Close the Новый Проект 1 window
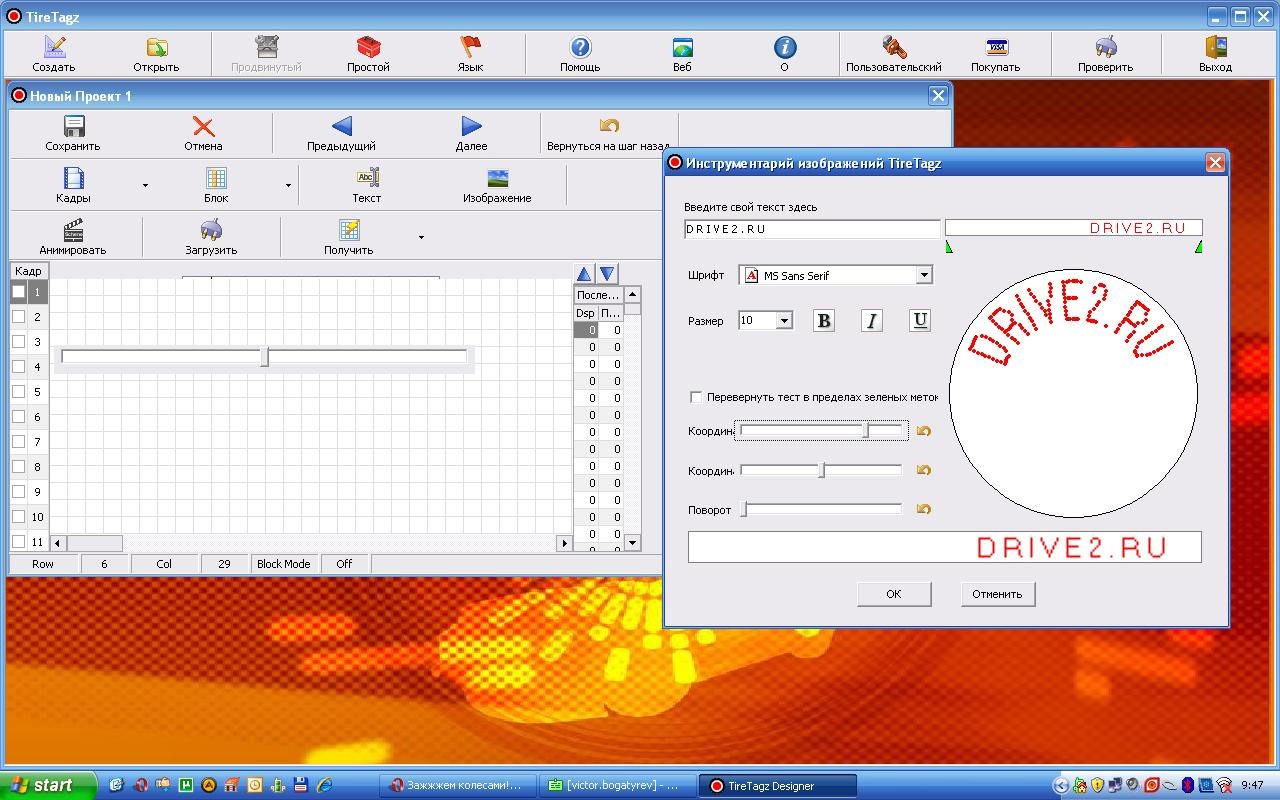 tap(938, 95)
